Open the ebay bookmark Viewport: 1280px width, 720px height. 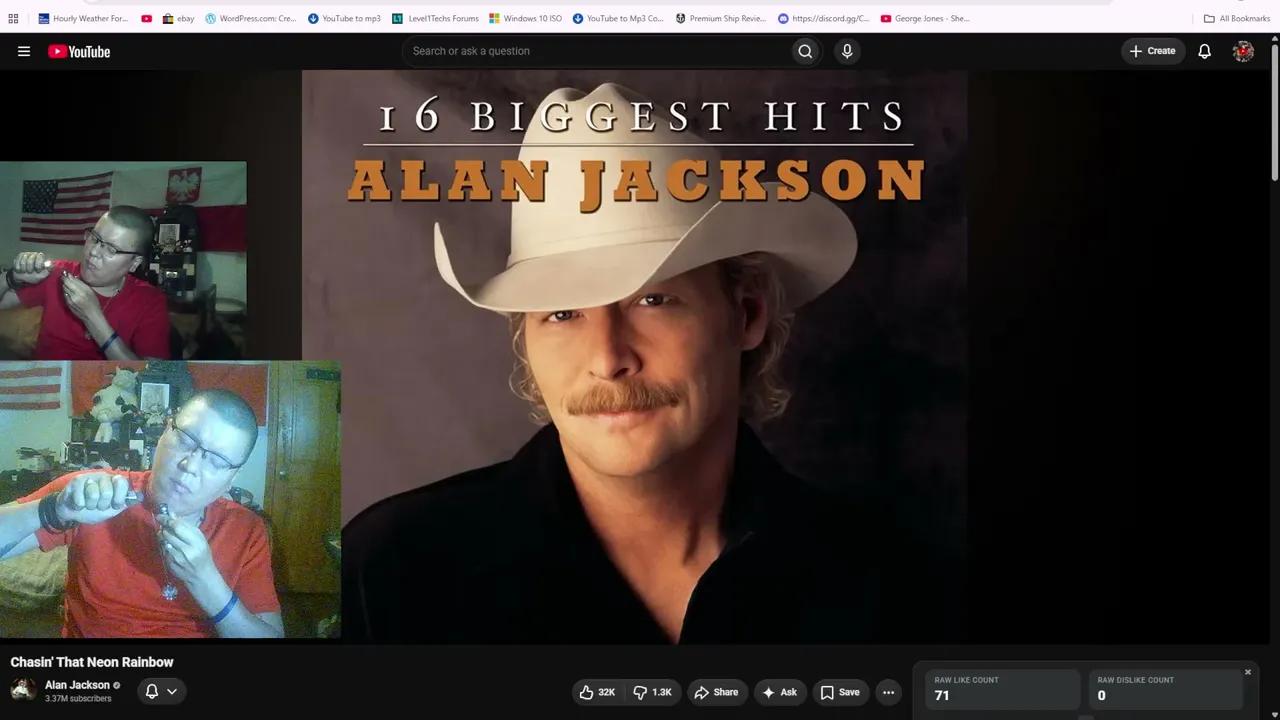pos(179,18)
